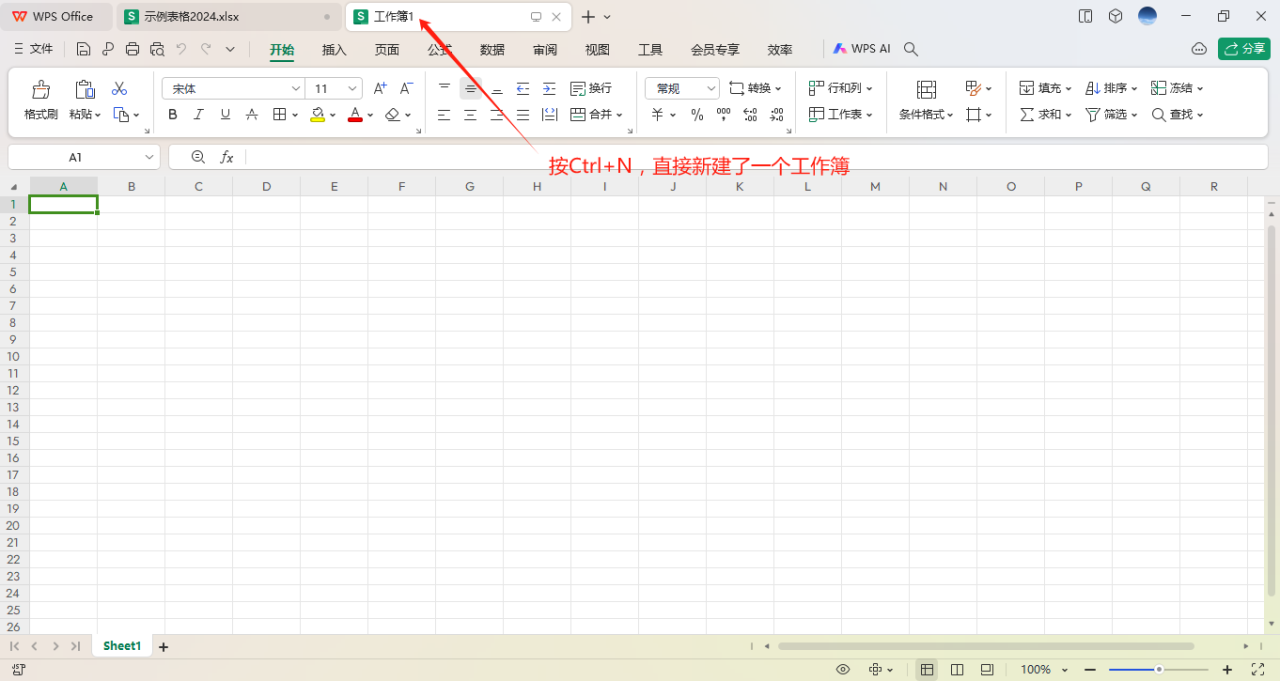Decrease indent icon in alignment group

click(523, 88)
